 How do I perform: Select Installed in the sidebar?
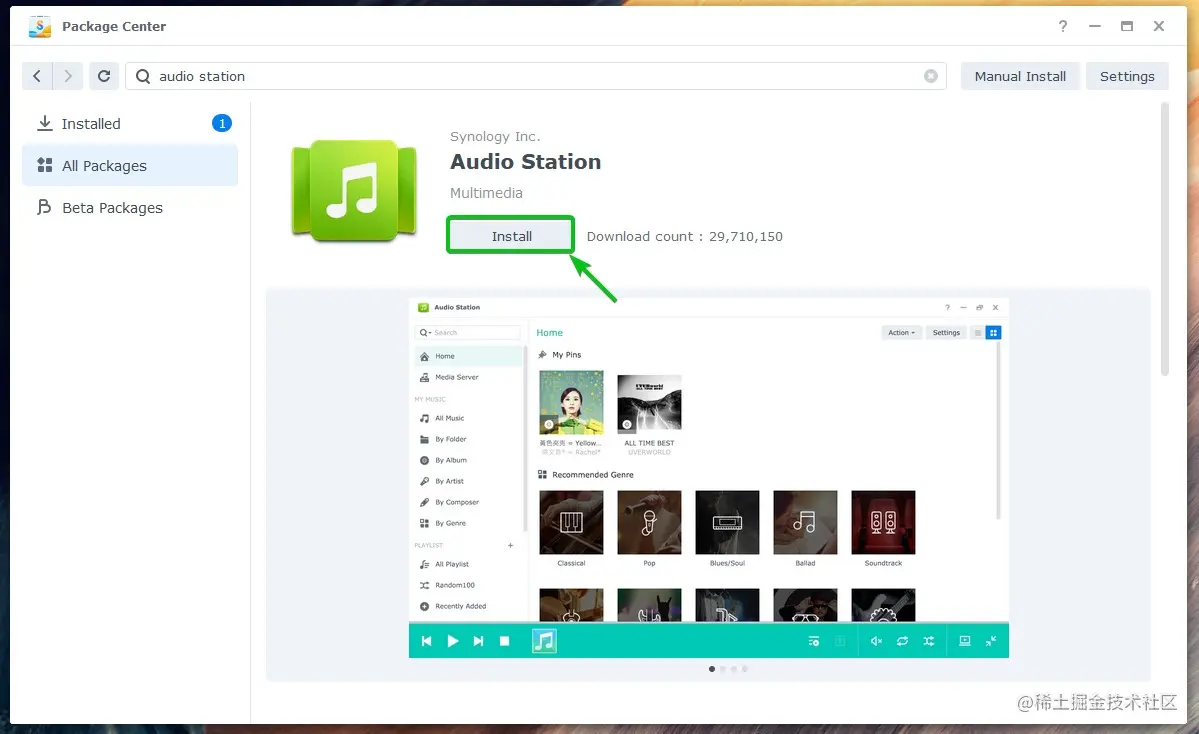[x=130, y=124]
